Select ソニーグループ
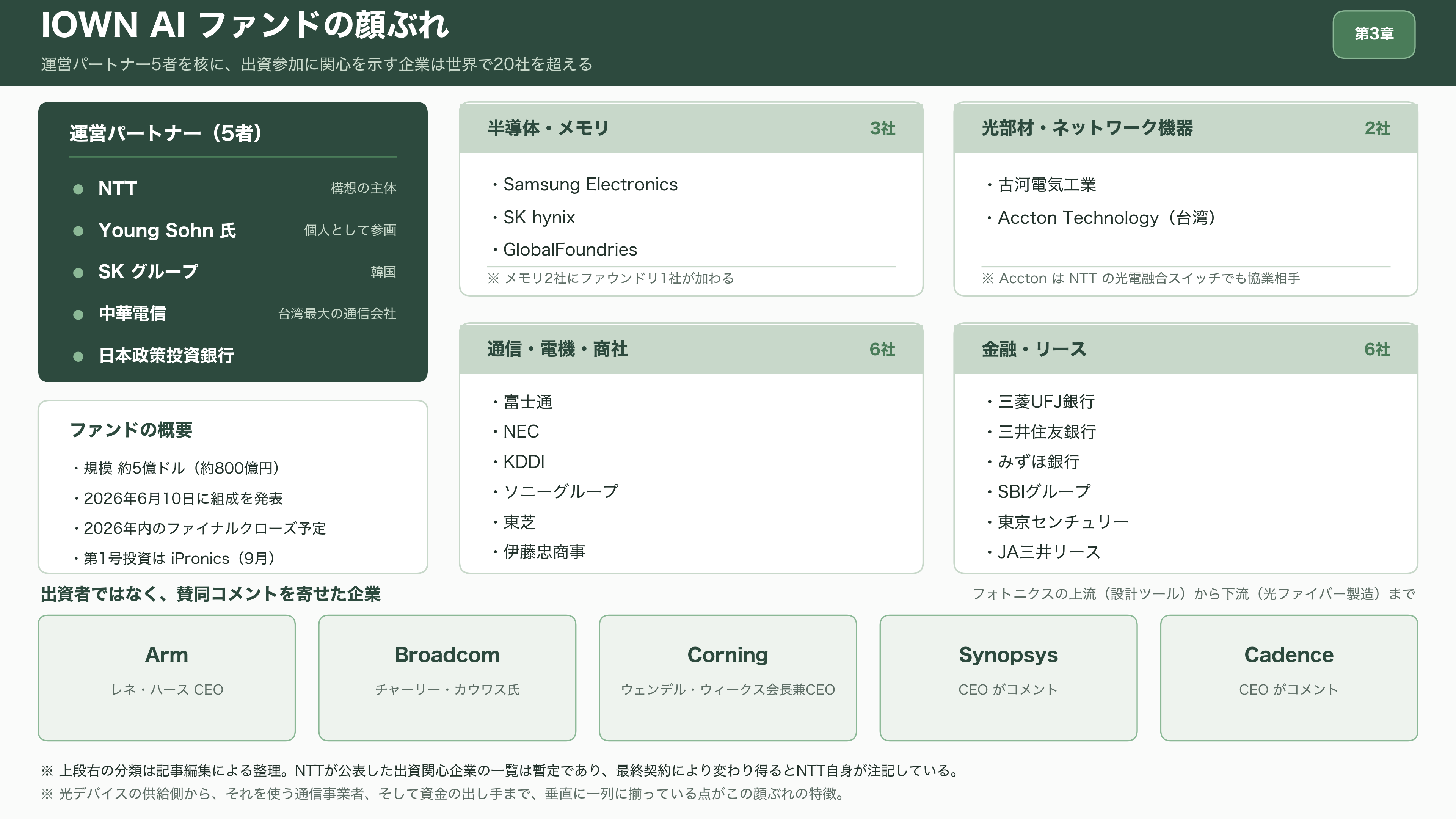Image resolution: width=1456 pixels, height=819 pixels. coord(561,492)
